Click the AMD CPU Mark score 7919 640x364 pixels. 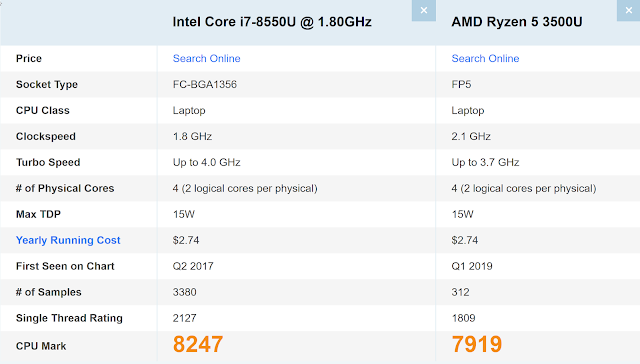point(477,344)
